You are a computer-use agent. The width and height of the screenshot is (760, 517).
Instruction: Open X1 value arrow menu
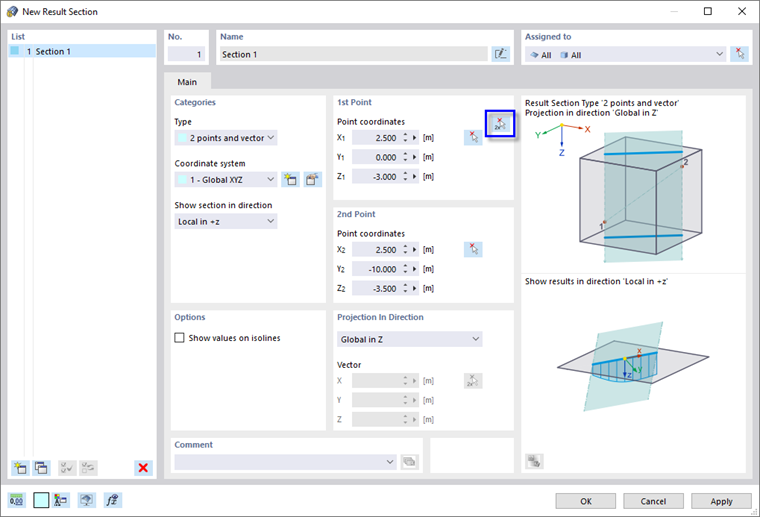[415, 138]
